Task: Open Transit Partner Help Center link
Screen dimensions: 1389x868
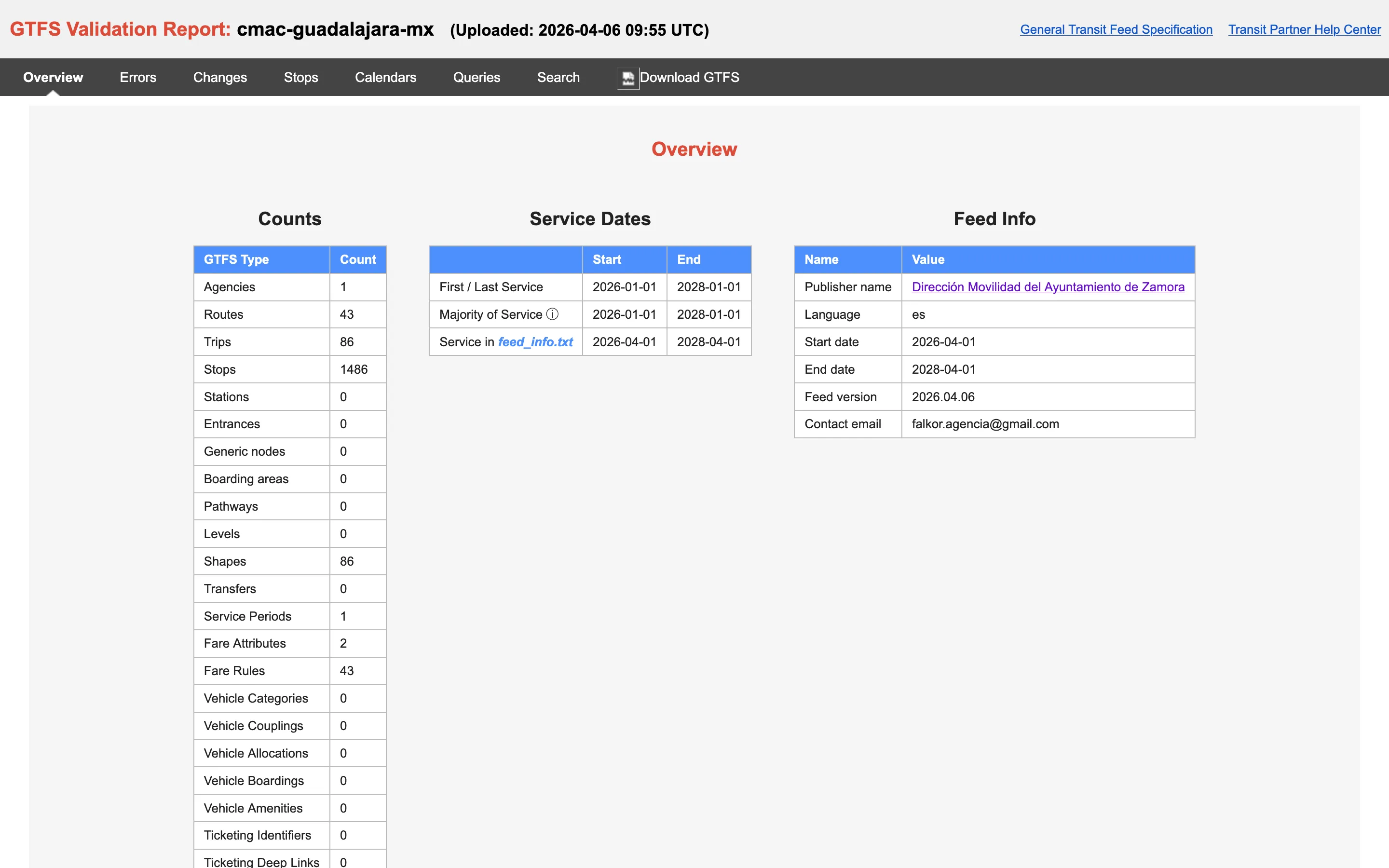Action: 1304,29
